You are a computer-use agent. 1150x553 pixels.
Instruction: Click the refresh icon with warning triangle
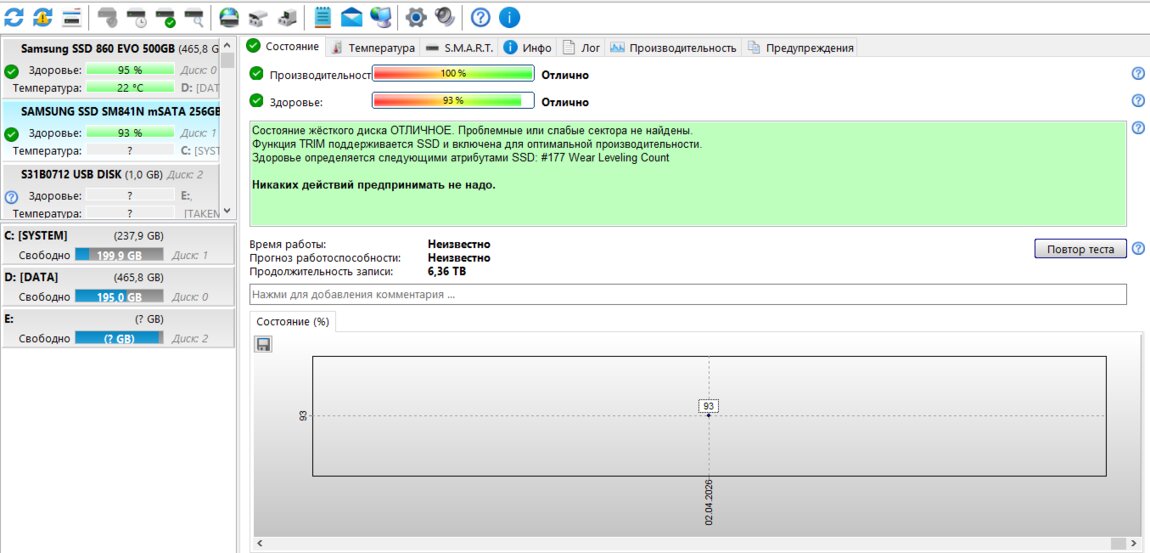click(43, 16)
